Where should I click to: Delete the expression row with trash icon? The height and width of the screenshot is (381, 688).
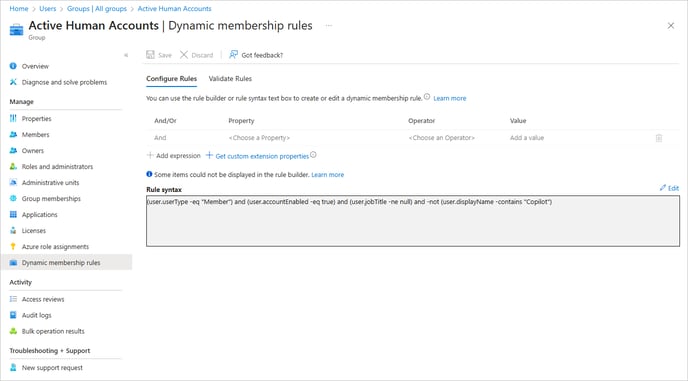tap(659, 138)
